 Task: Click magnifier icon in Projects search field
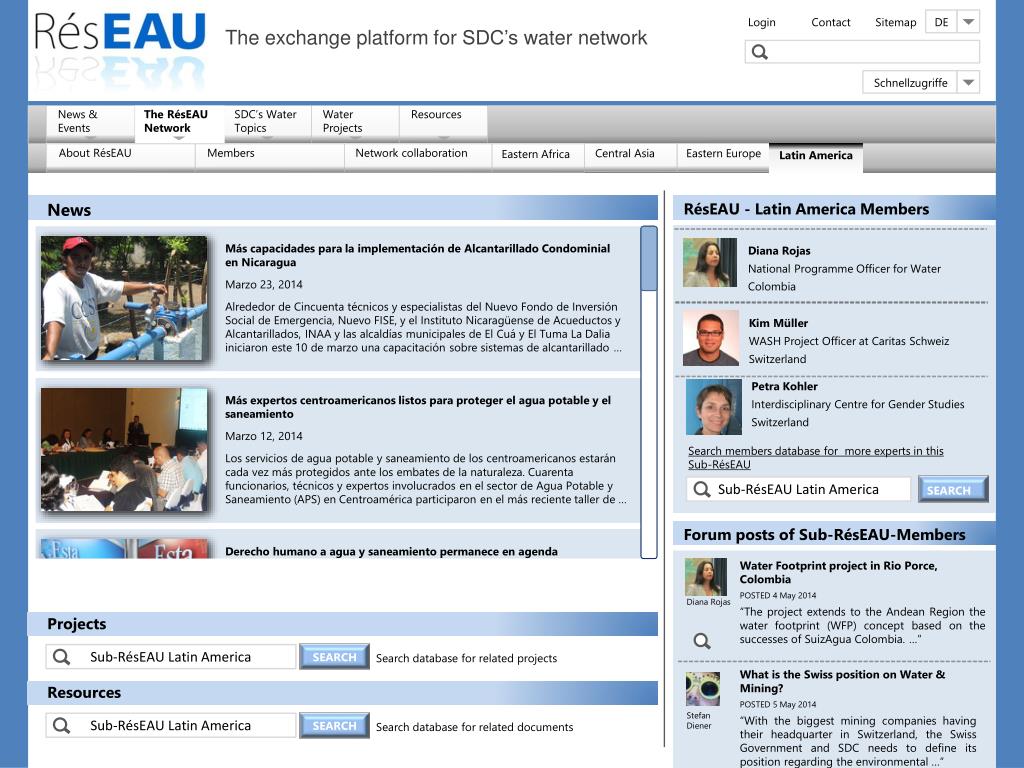61,657
